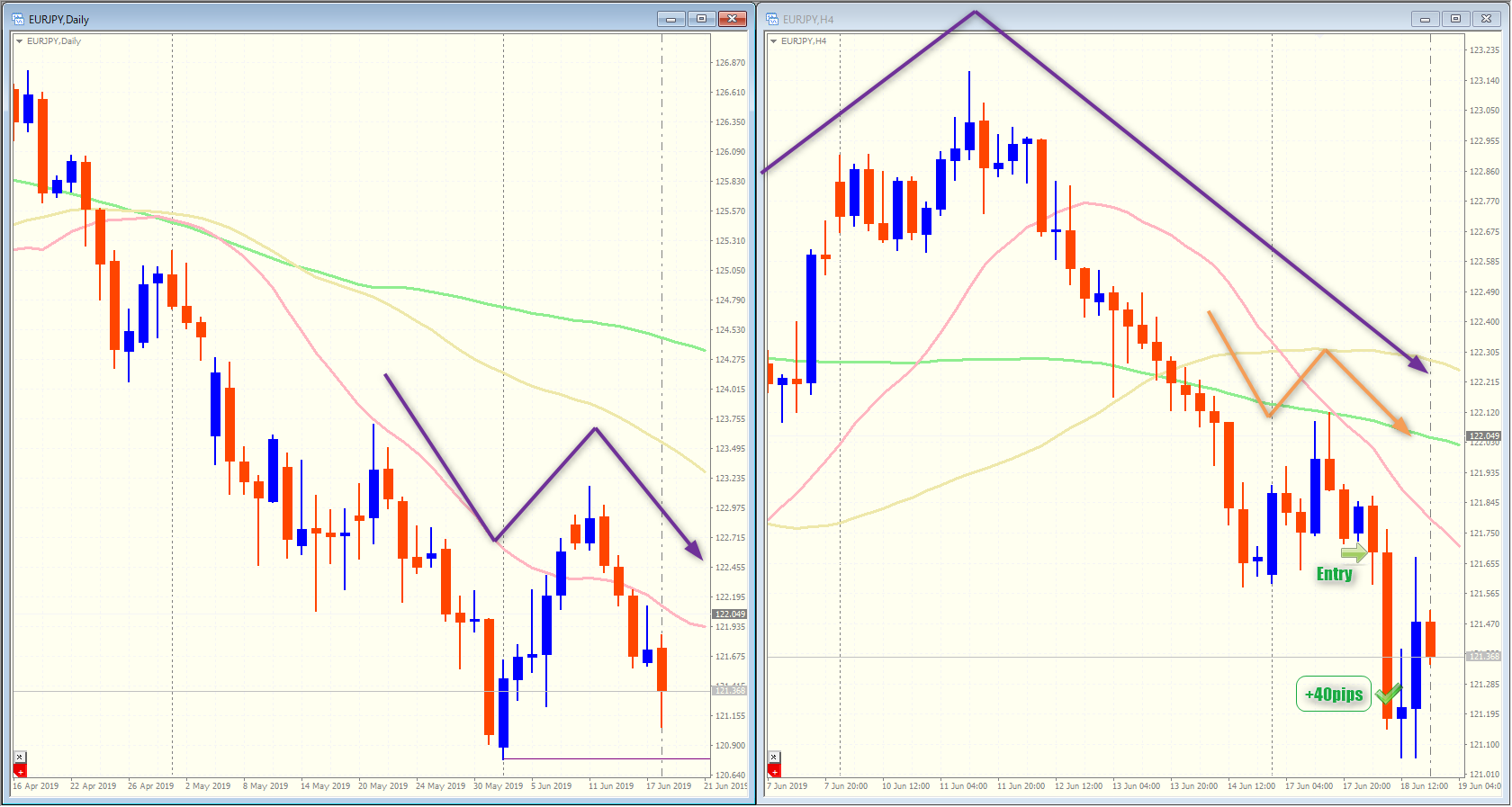Select the EURJPY,H4 window title bar
The image size is (1512, 807).
(x=1080, y=19)
